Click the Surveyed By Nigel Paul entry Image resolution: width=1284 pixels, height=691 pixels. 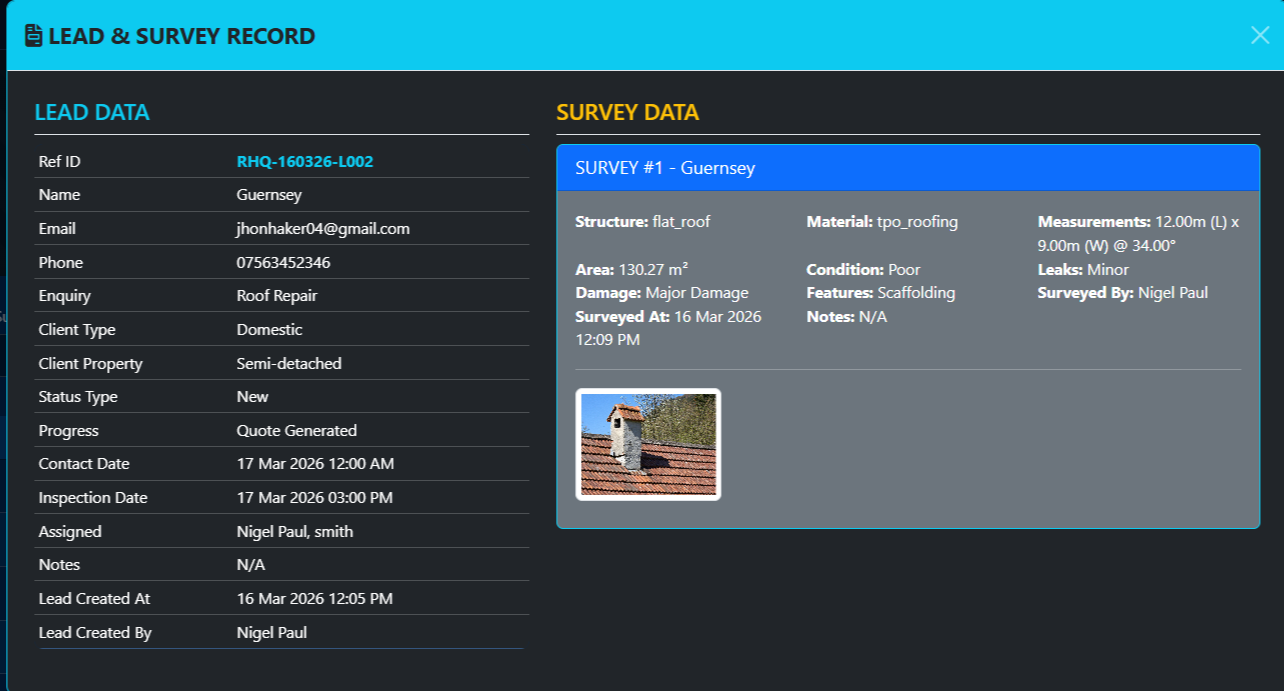(1122, 293)
